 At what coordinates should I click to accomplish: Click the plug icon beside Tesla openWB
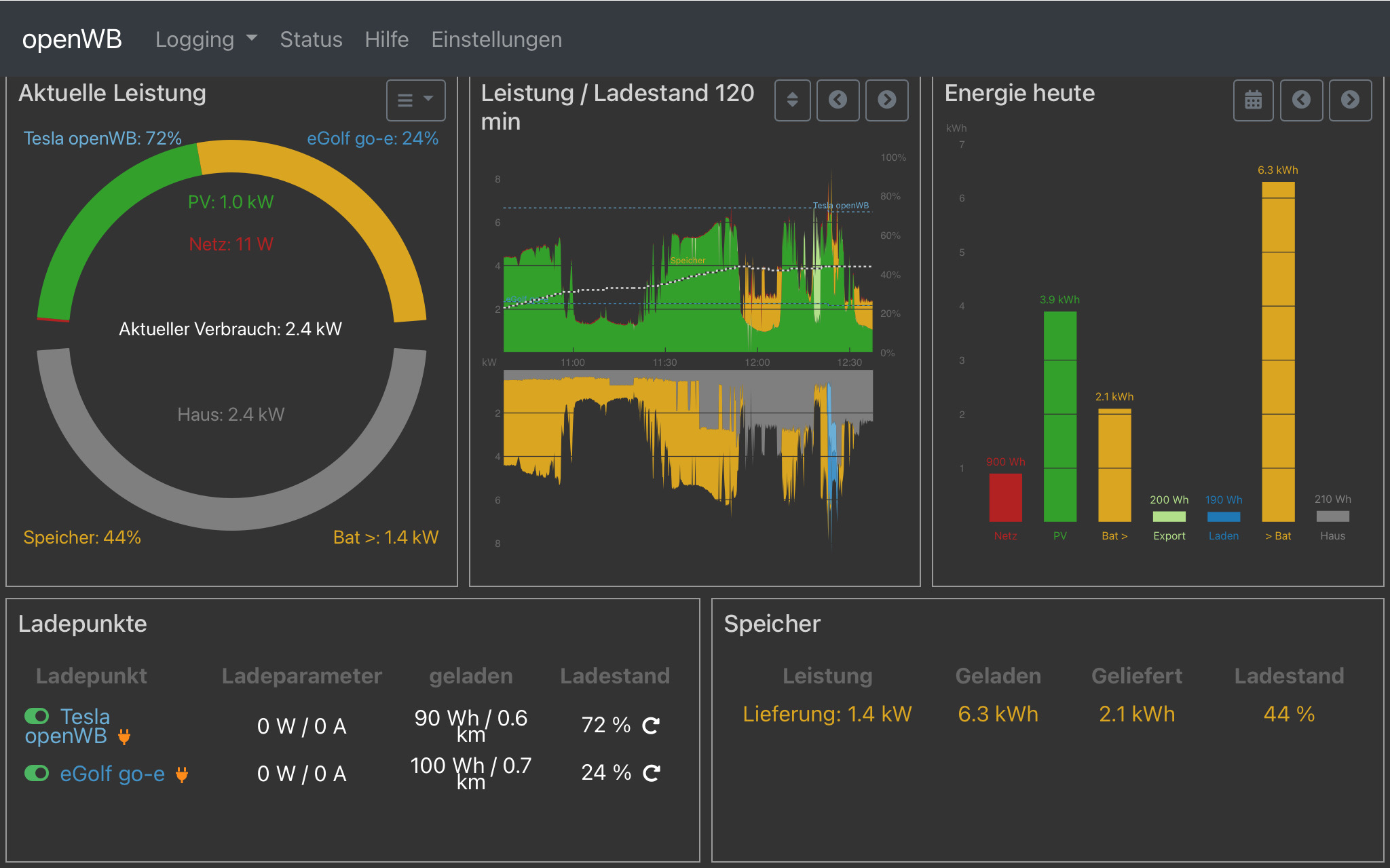tap(124, 737)
